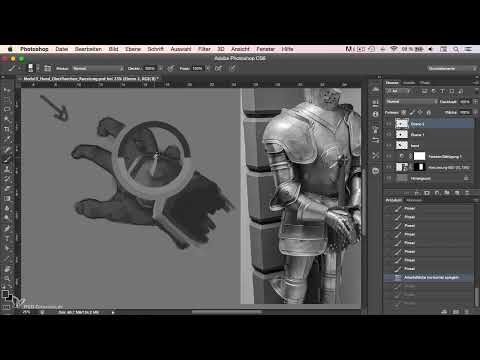Toggle Quick Mask mode
Screen dimensions: 480x360
coord(6,307)
